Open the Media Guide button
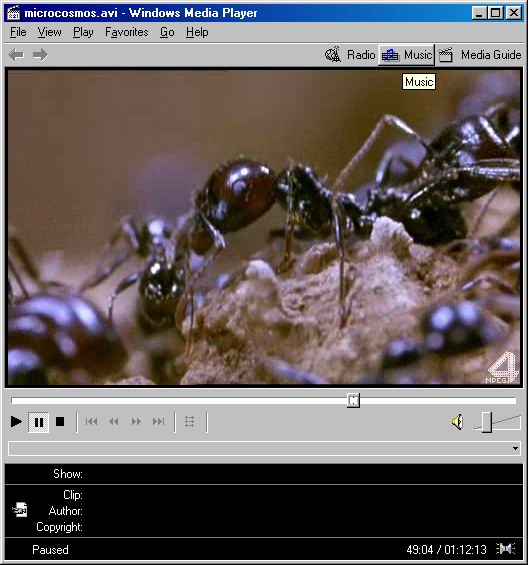Screen dimensions: 528x565 tap(480, 55)
